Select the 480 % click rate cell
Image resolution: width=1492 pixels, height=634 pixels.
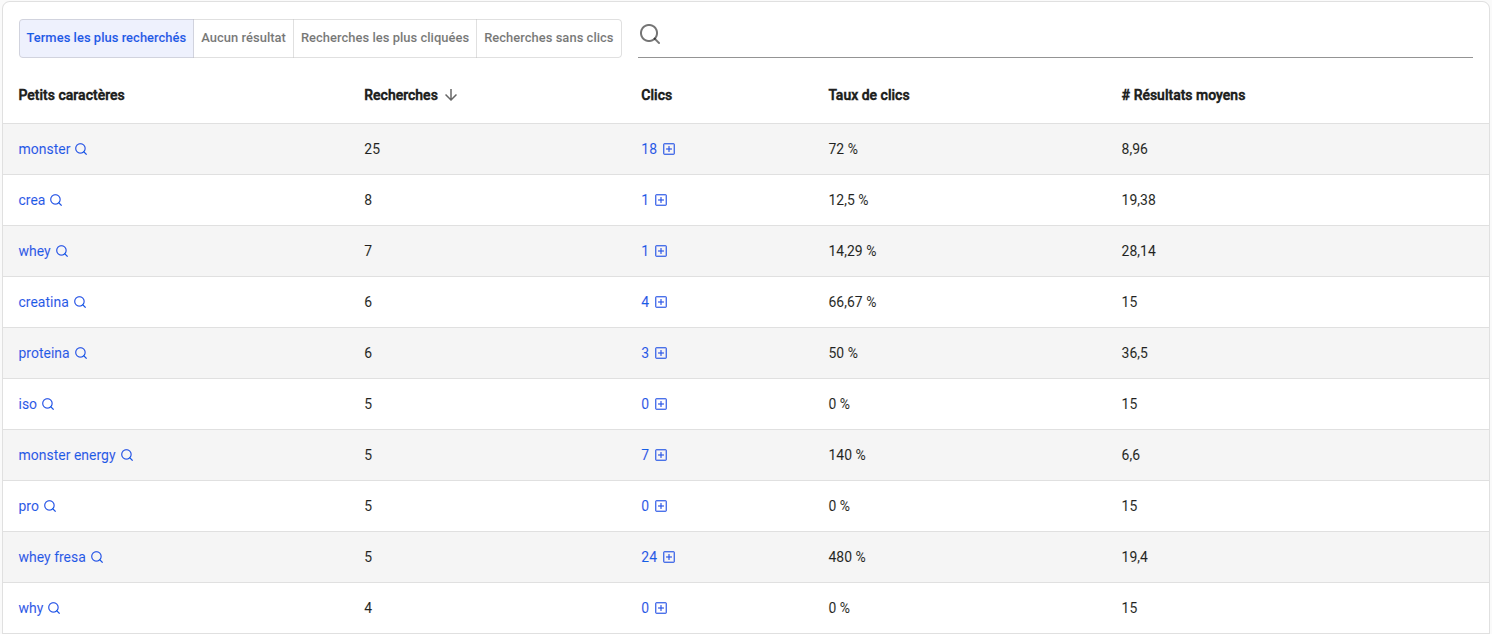pos(847,557)
